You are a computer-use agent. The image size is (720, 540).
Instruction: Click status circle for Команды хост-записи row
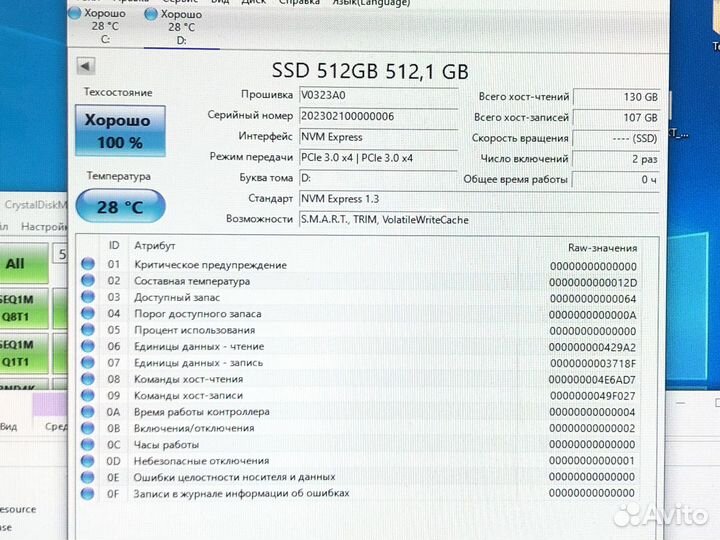88,395
